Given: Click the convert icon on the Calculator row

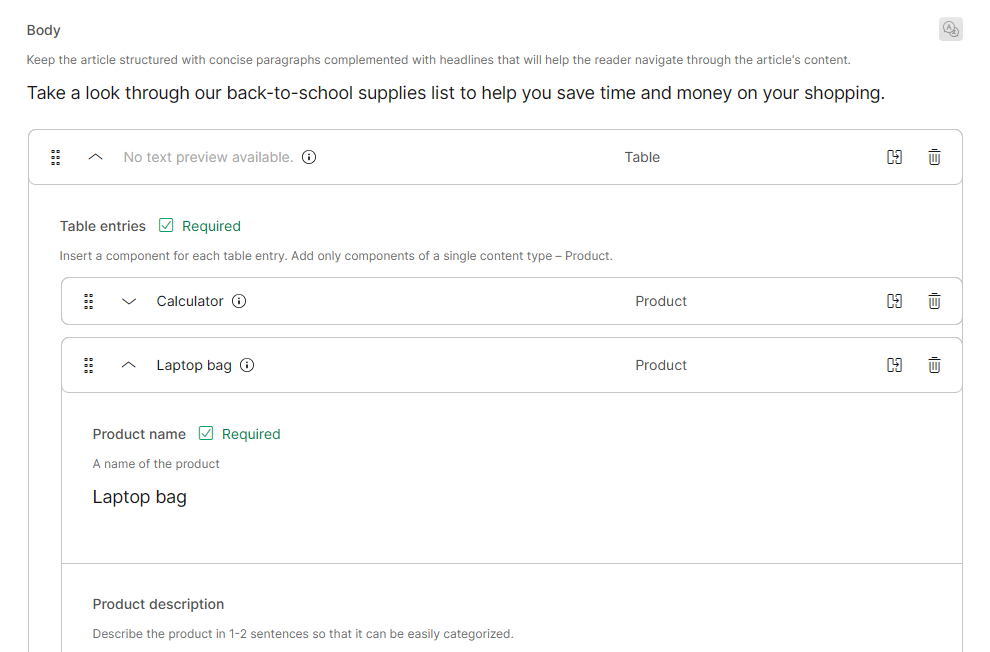Looking at the screenshot, I should point(895,301).
